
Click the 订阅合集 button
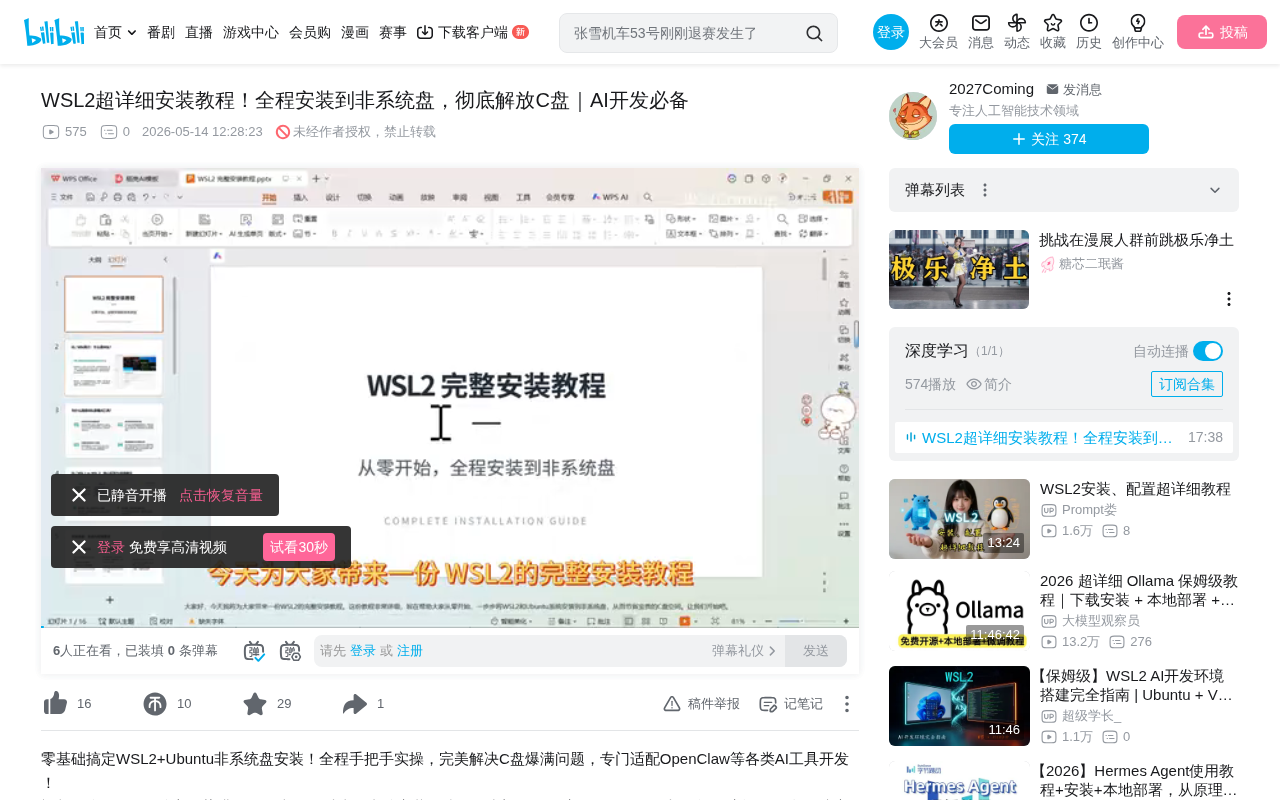(1187, 384)
